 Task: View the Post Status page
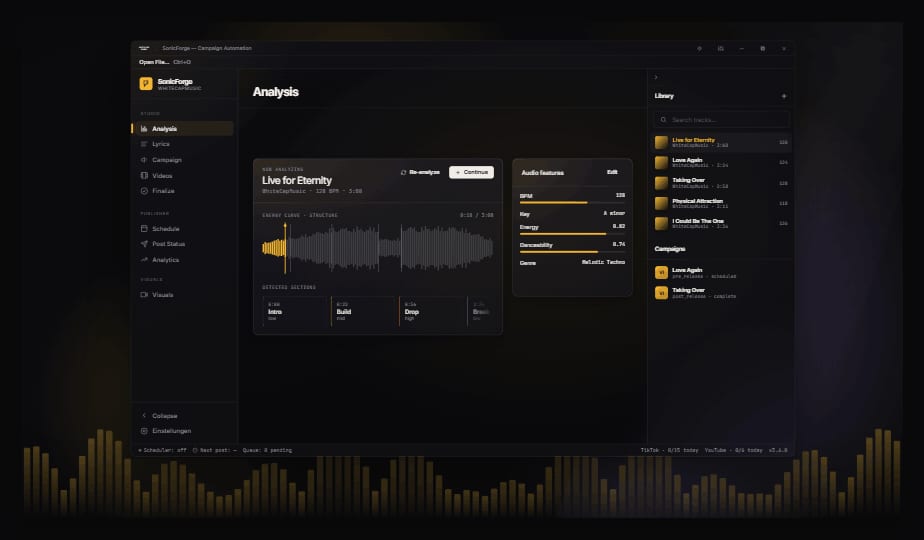click(x=183, y=244)
